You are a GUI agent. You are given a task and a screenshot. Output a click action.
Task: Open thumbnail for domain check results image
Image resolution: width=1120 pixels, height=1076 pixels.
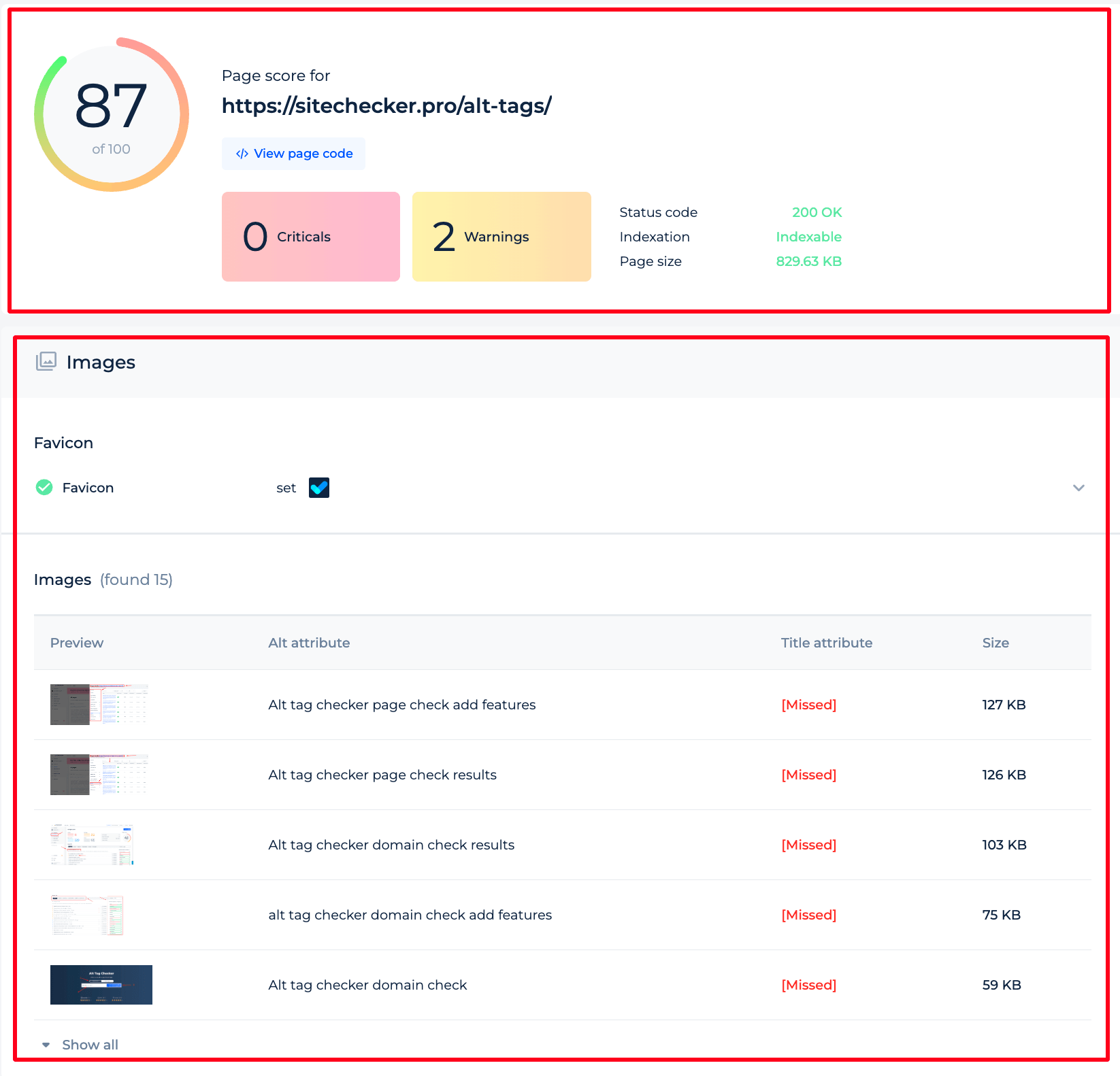93,845
